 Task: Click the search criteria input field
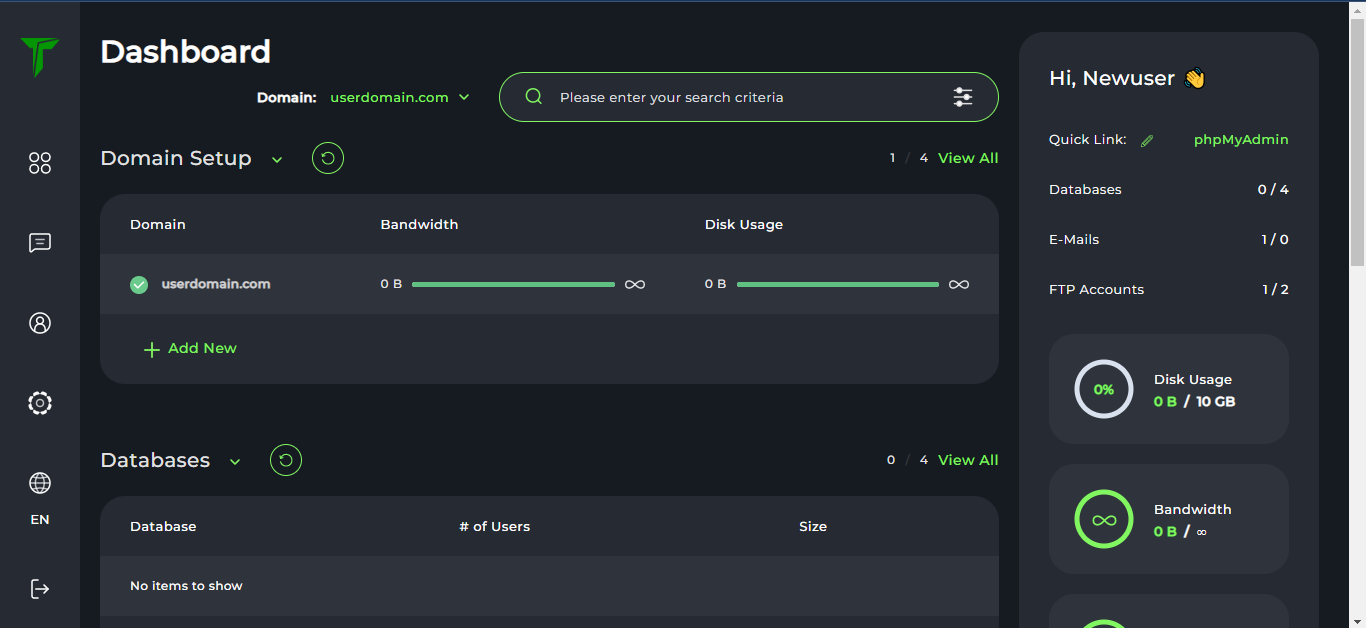[740, 97]
